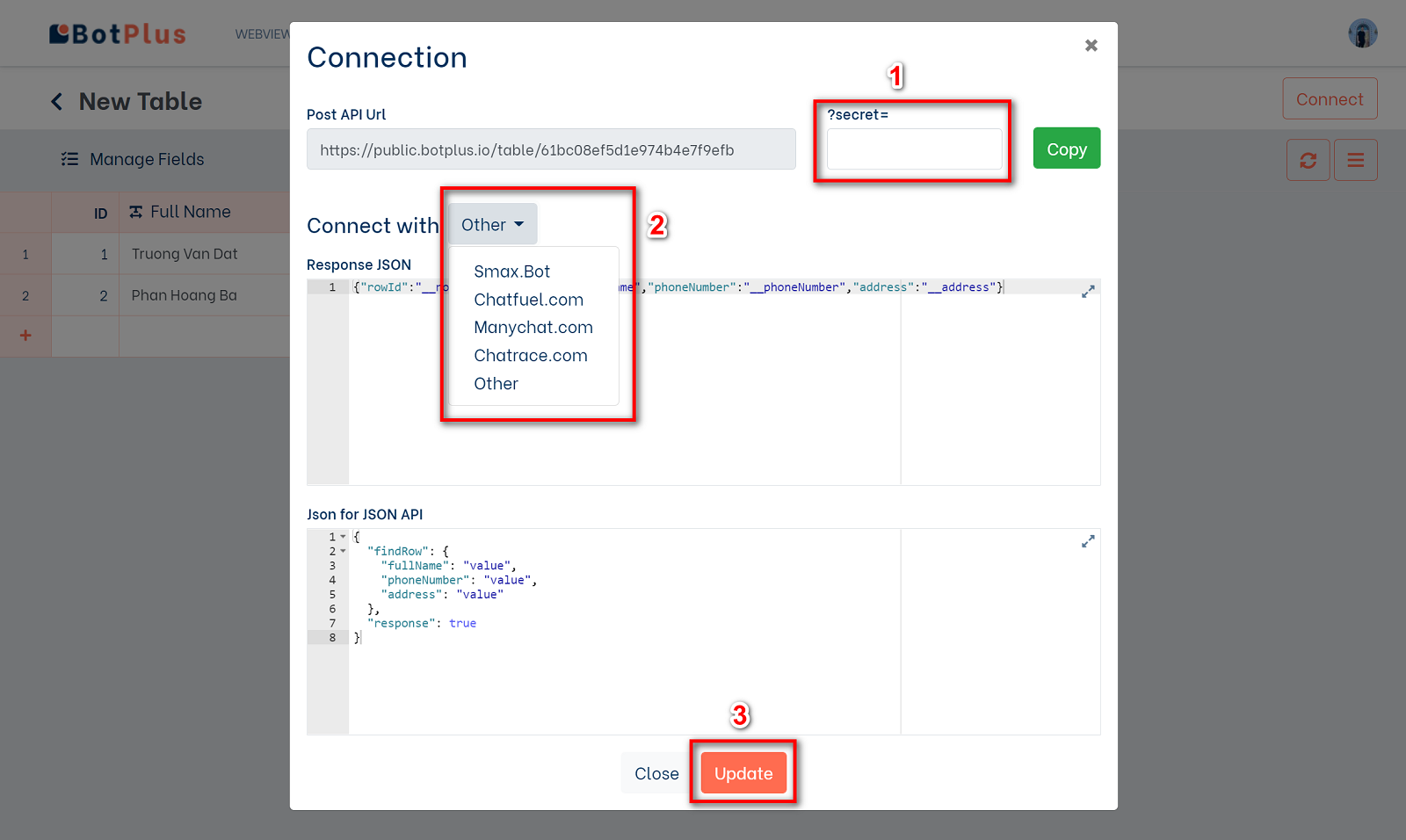This screenshot has height=840, width=1406.
Task: Add a new row with the plus icon
Action: [25, 336]
